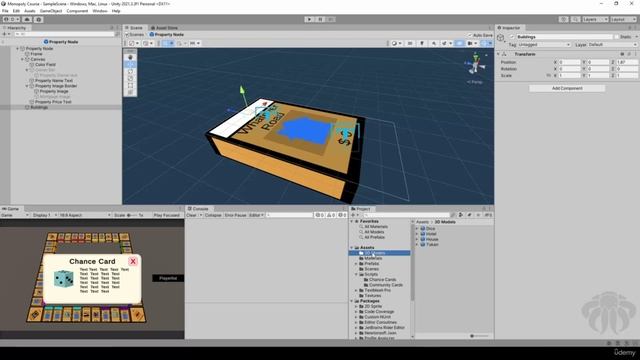The image size is (640, 360).
Task: Open the Layer dropdown in Inspector
Action: tap(613, 44)
